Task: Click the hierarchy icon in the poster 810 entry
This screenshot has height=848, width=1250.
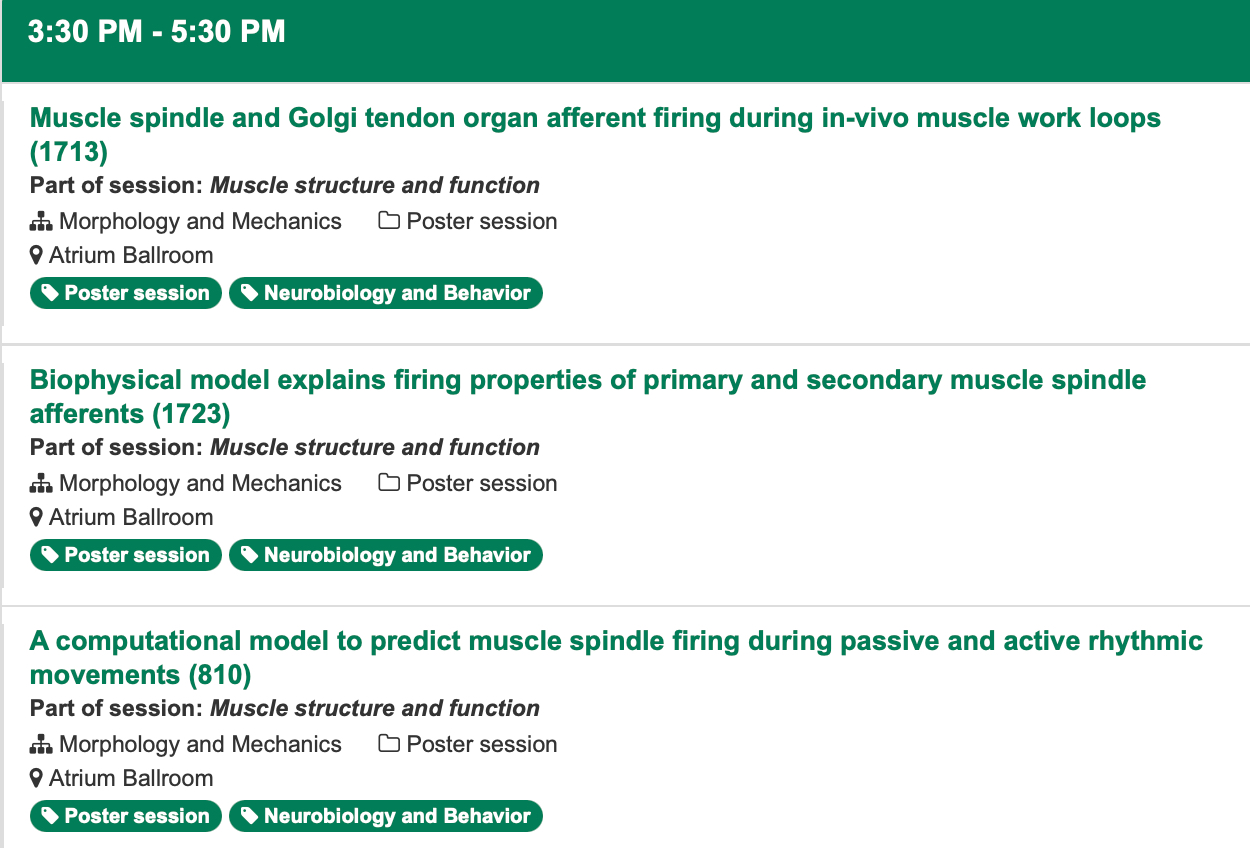Action: tap(40, 745)
